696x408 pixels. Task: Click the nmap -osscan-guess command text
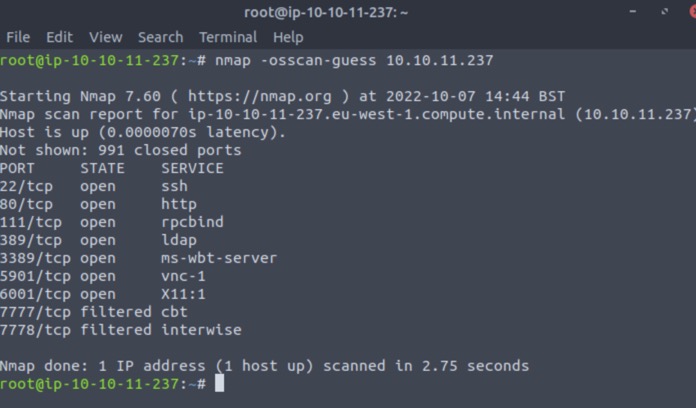pyautogui.click(x=352, y=60)
